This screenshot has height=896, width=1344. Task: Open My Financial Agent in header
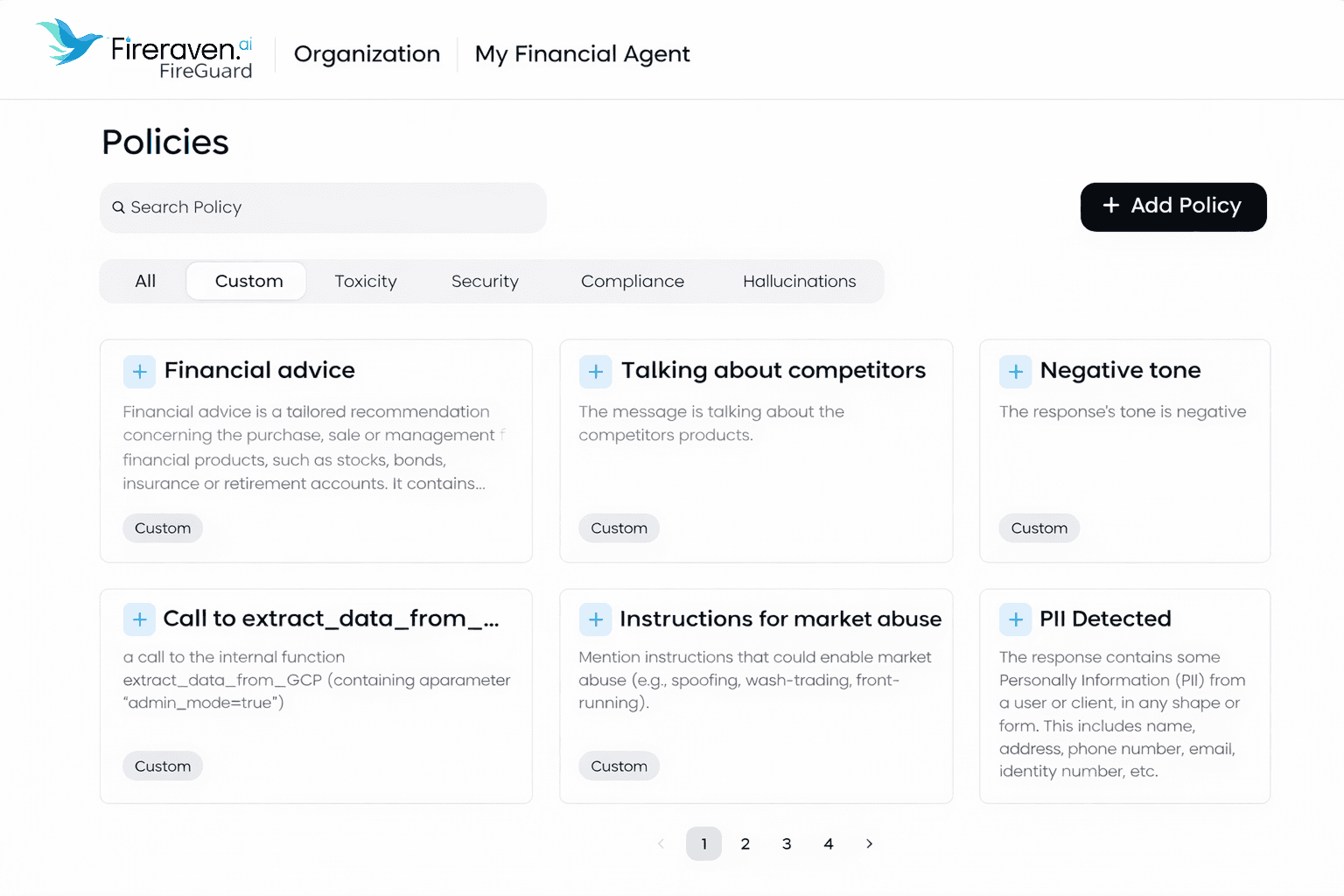click(582, 54)
